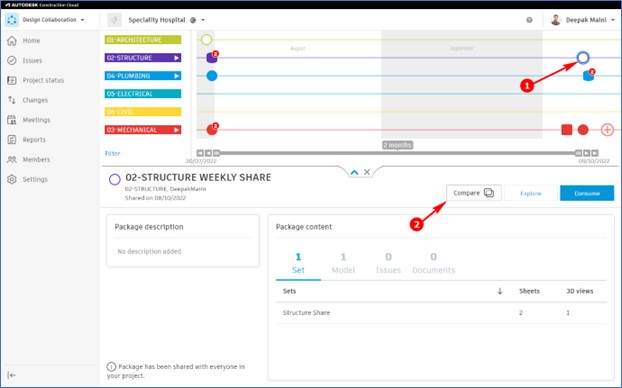622x388 pixels.
Task: Step timeline forward with right arrow button
Action: (x=586, y=153)
